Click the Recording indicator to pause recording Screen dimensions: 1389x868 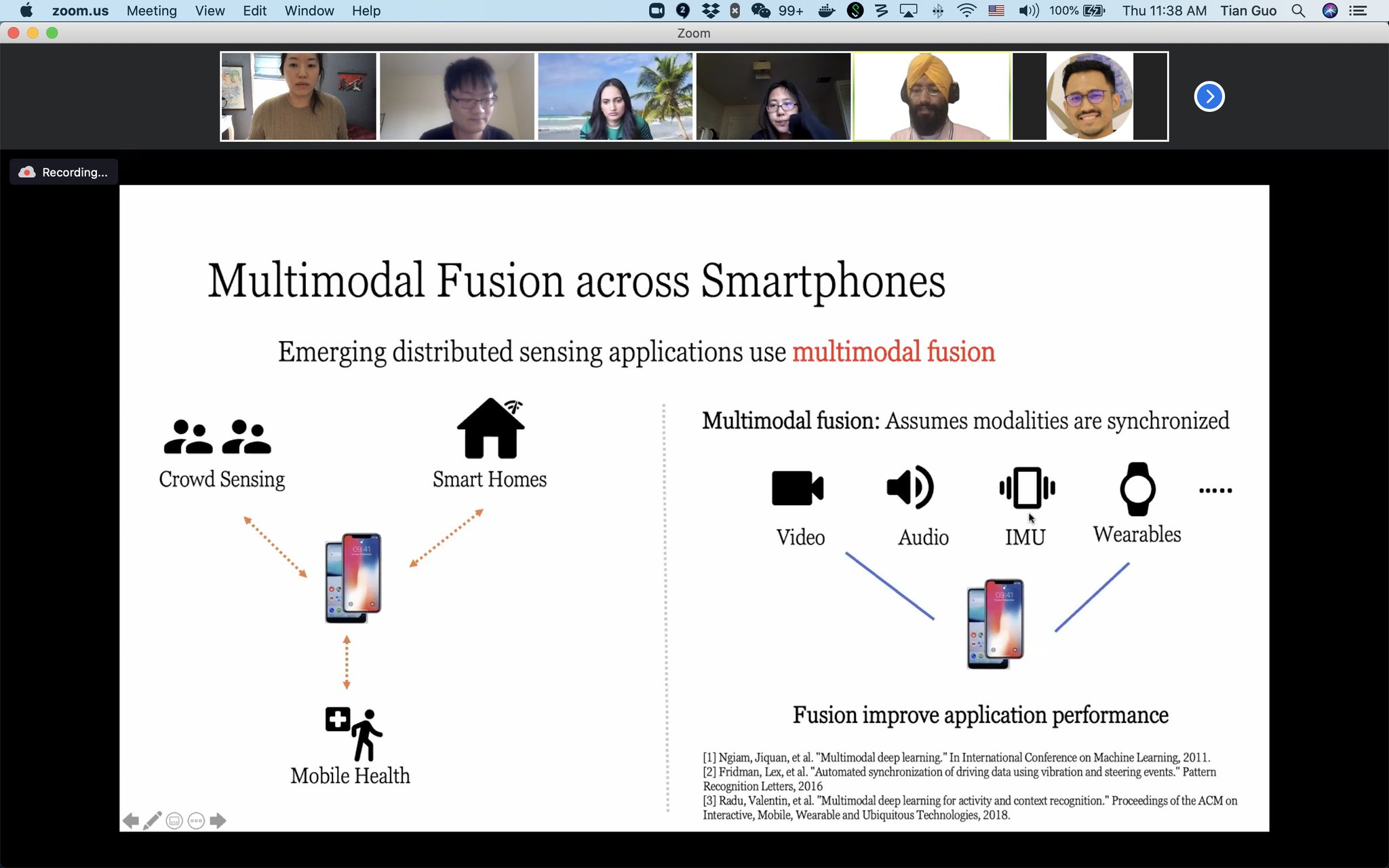pyautogui.click(x=63, y=172)
